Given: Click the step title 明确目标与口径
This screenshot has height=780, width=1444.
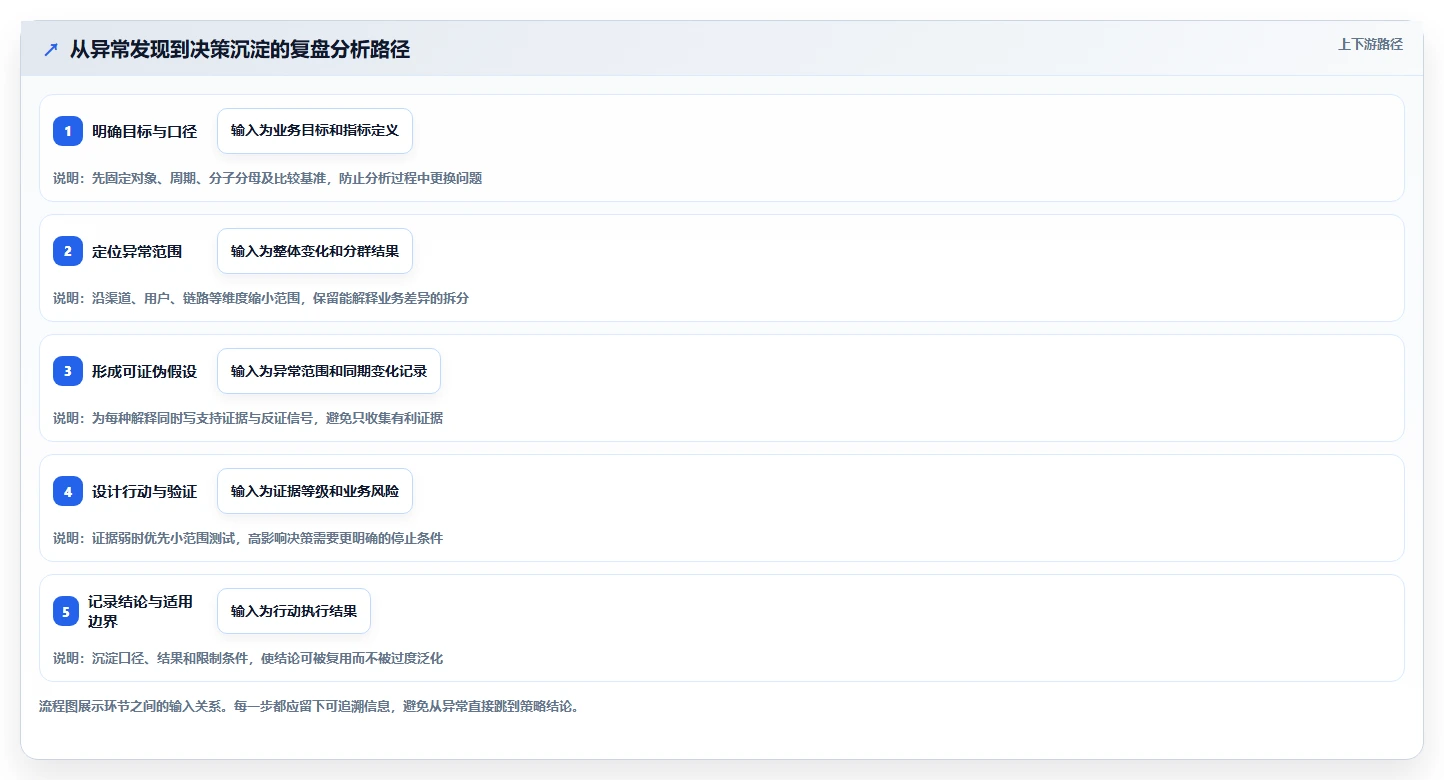Looking at the screenshot, I should (145, 131).
